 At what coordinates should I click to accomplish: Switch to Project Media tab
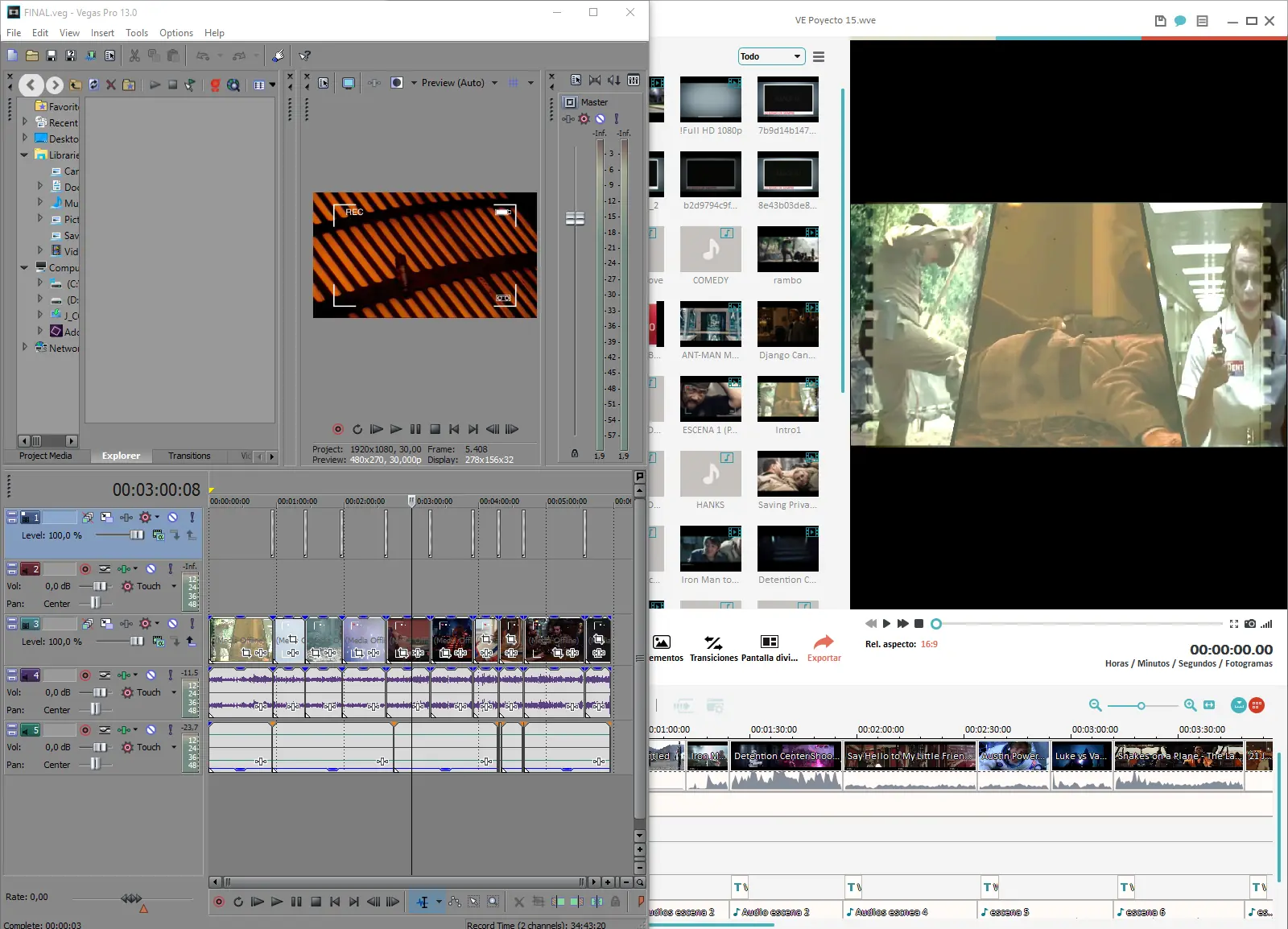[x=46, y=456]
